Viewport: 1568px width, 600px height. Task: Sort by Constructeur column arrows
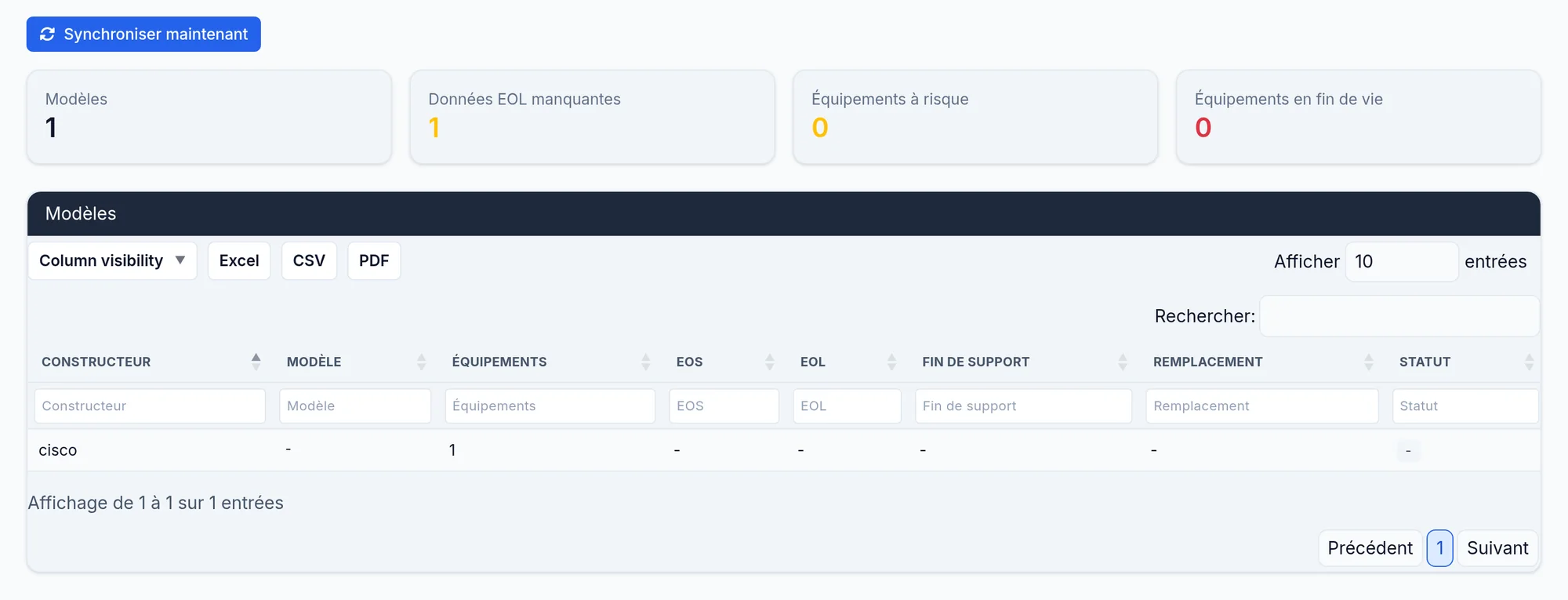click(256, 362)
